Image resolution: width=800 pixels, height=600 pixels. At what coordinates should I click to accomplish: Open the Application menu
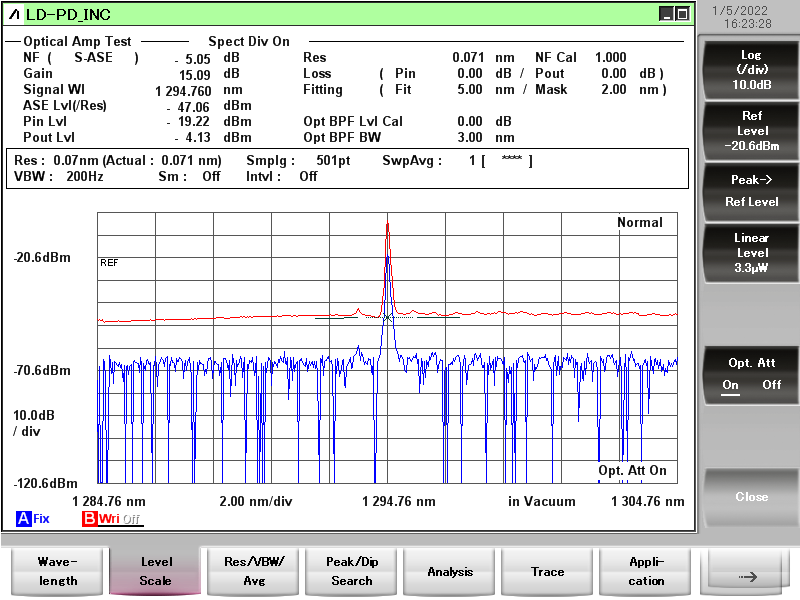pyautogui.click(x=646, y=571)
